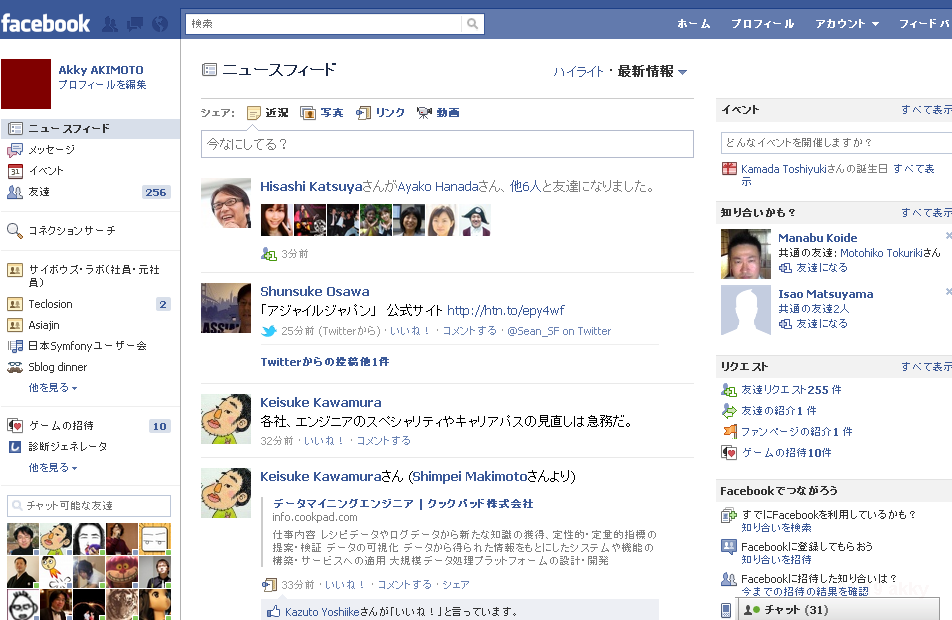Expand the アカウント account dropdown
The width and height of the screenshot is (952, 620).
click(x=846, y=23)
